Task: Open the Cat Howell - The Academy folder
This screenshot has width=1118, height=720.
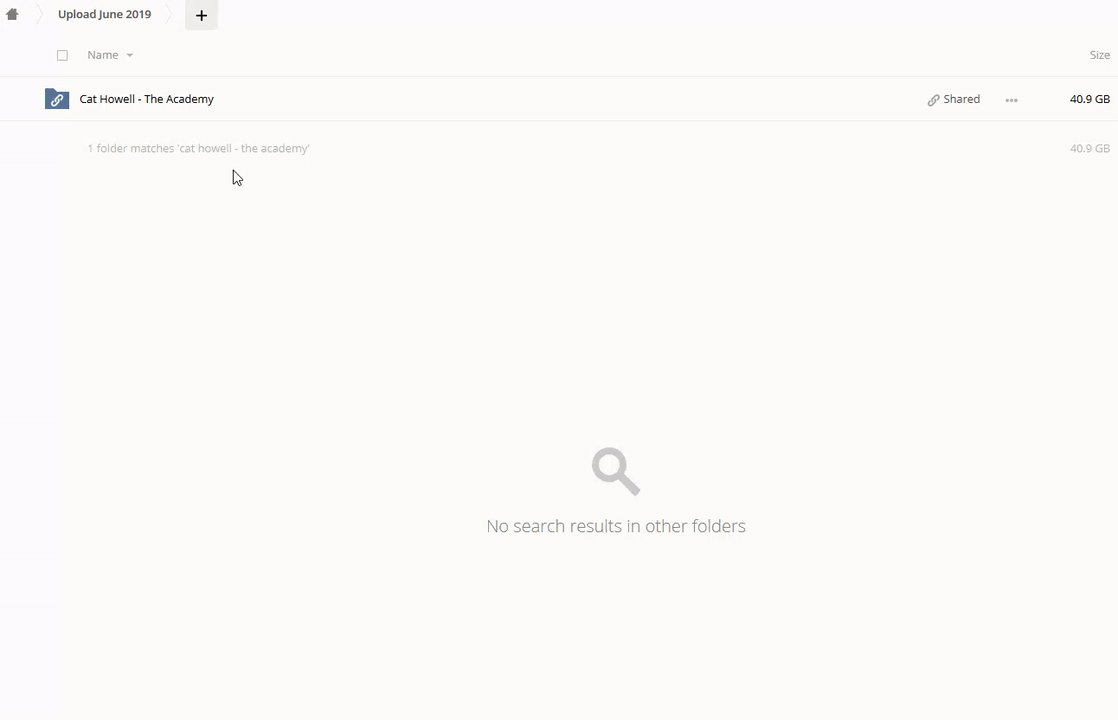Action: (x=146, y=99)
